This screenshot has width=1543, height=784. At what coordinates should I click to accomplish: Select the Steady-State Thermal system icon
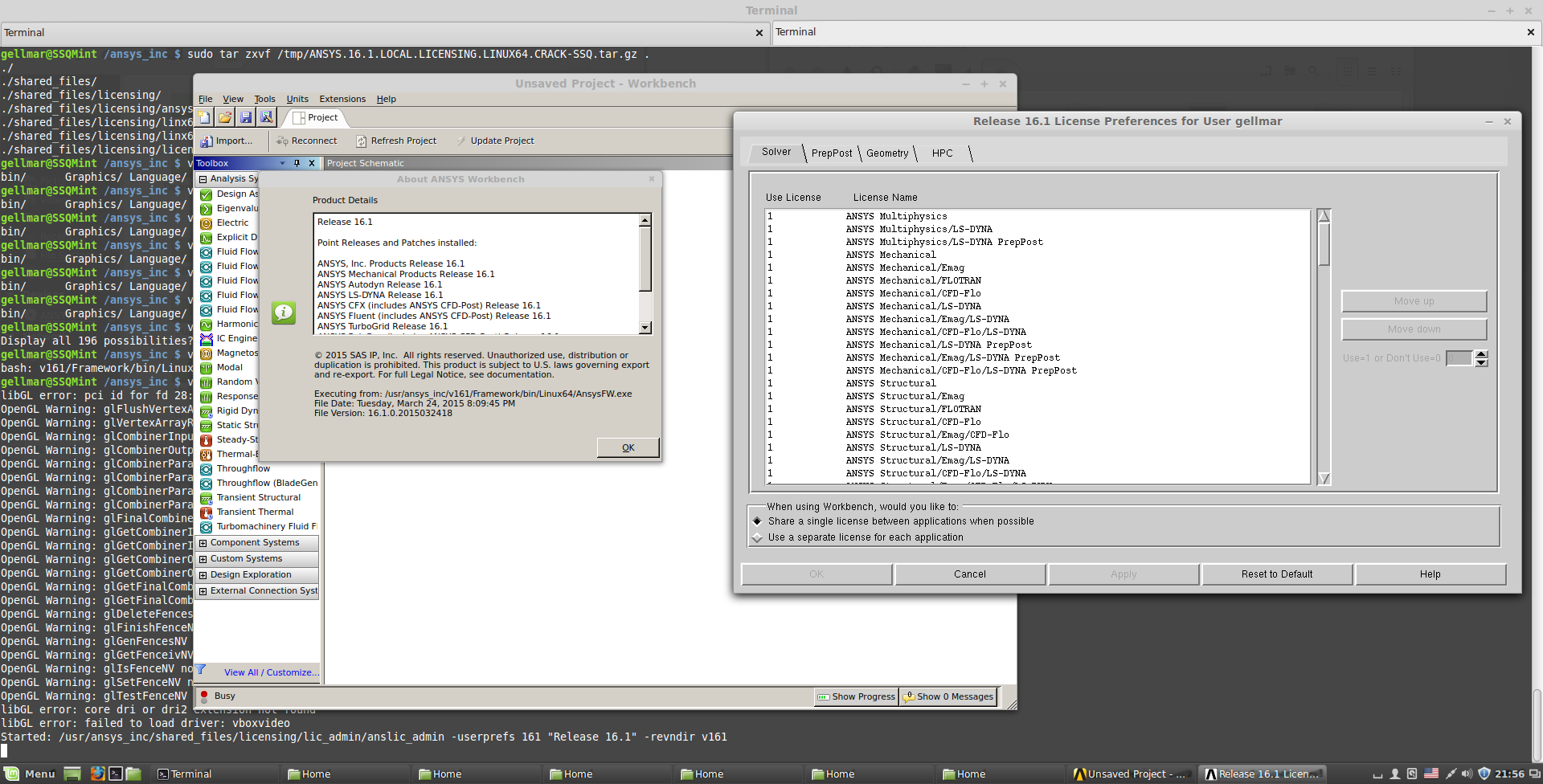[206, 440]
